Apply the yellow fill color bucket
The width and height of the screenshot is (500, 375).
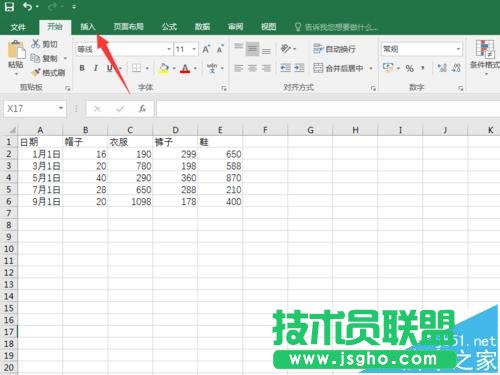164,68
